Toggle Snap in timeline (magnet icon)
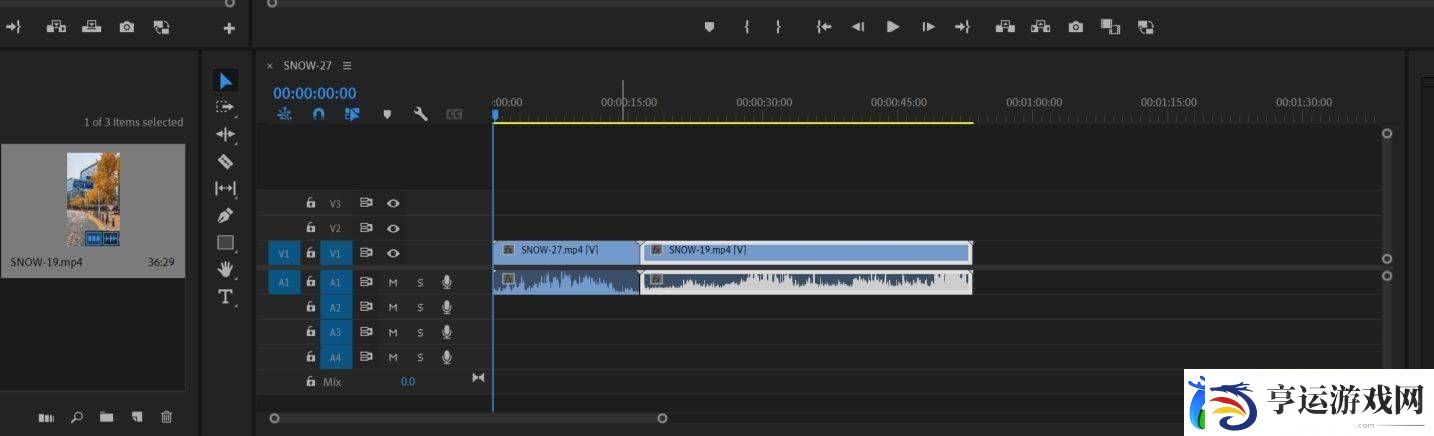The height and width of the screenshot is (436, 1434). pos(318,114)
